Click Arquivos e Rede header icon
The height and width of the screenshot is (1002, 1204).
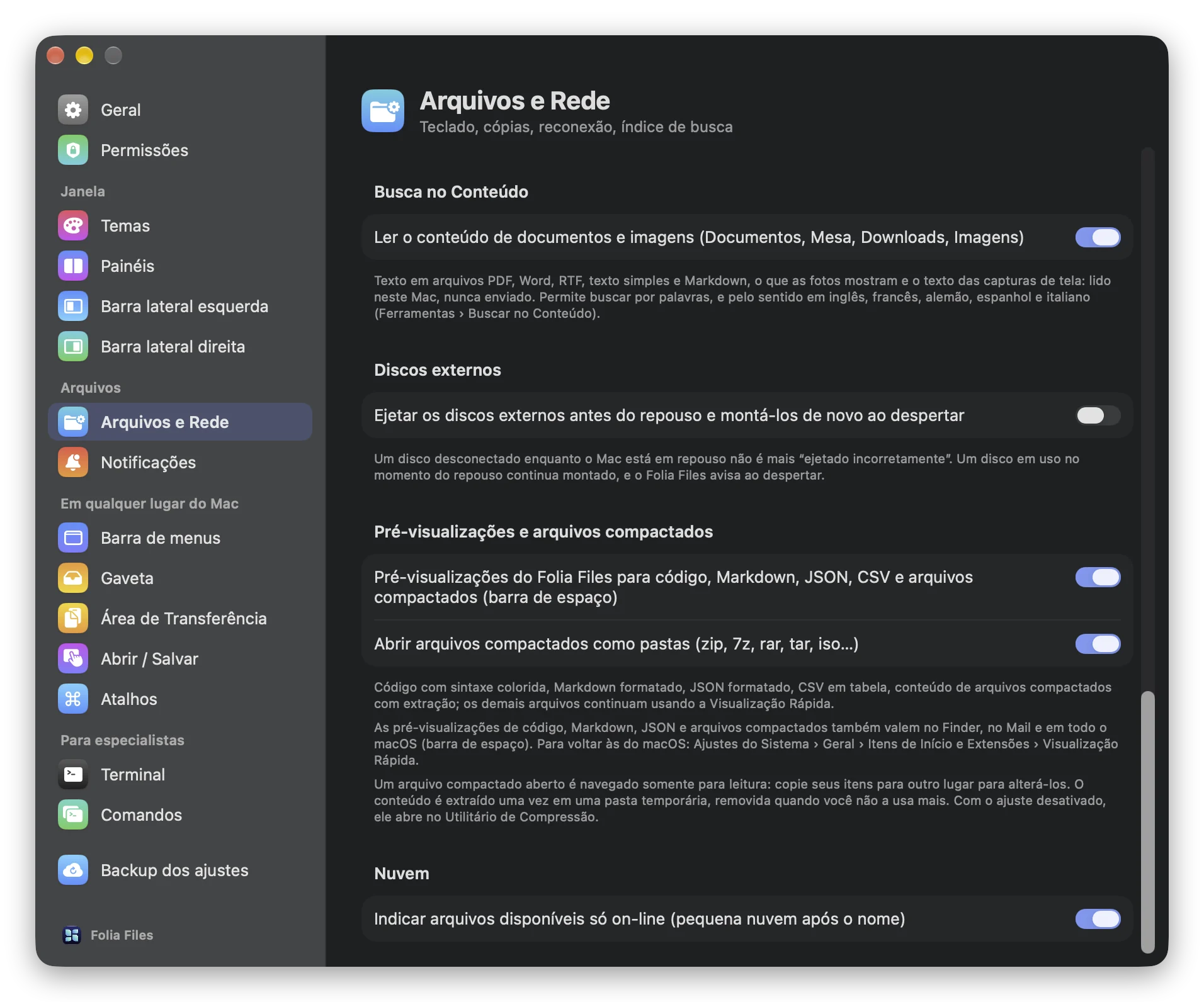pyautogui.click(x=383, y=111)
